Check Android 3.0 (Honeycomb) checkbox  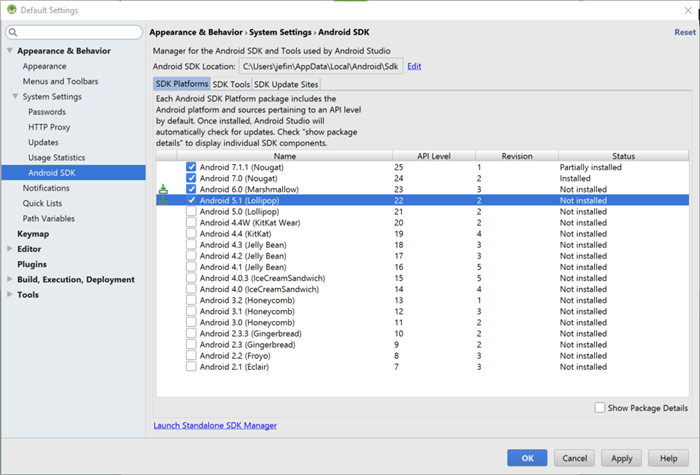point(191,322)
